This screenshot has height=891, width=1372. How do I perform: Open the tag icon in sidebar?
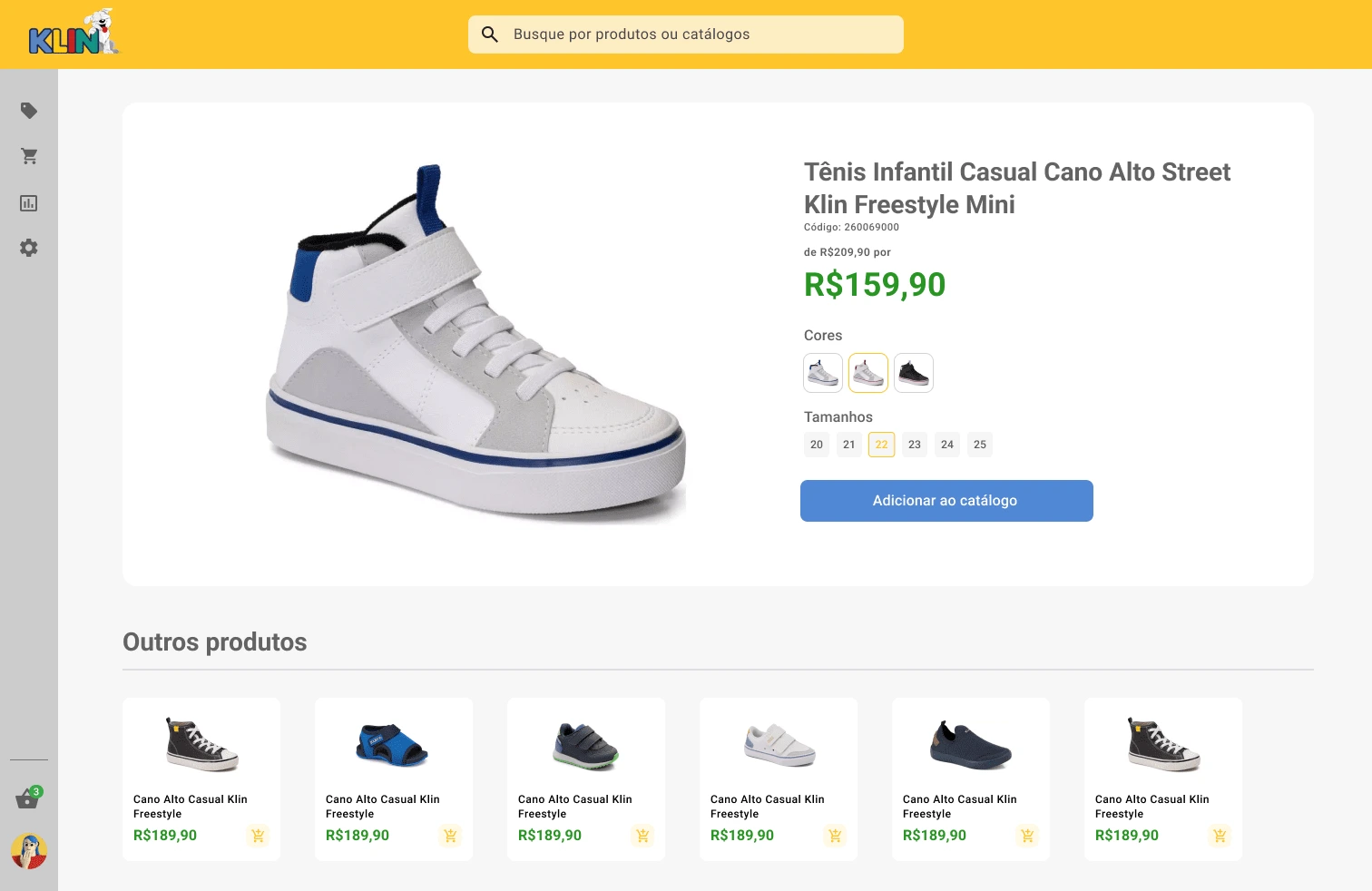[29, 111]
